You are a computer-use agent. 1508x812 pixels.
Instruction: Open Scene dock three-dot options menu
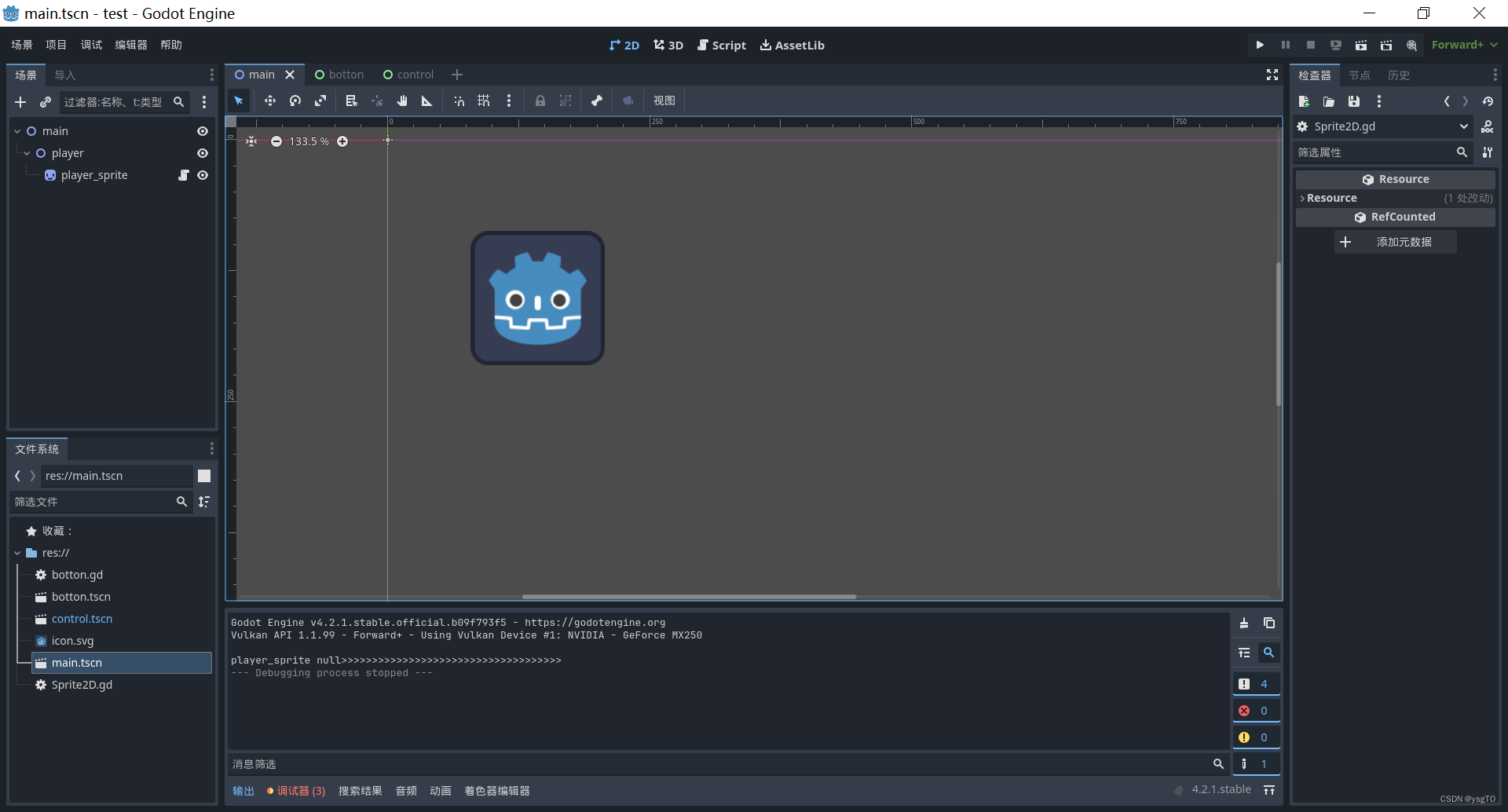coord(211,75)
